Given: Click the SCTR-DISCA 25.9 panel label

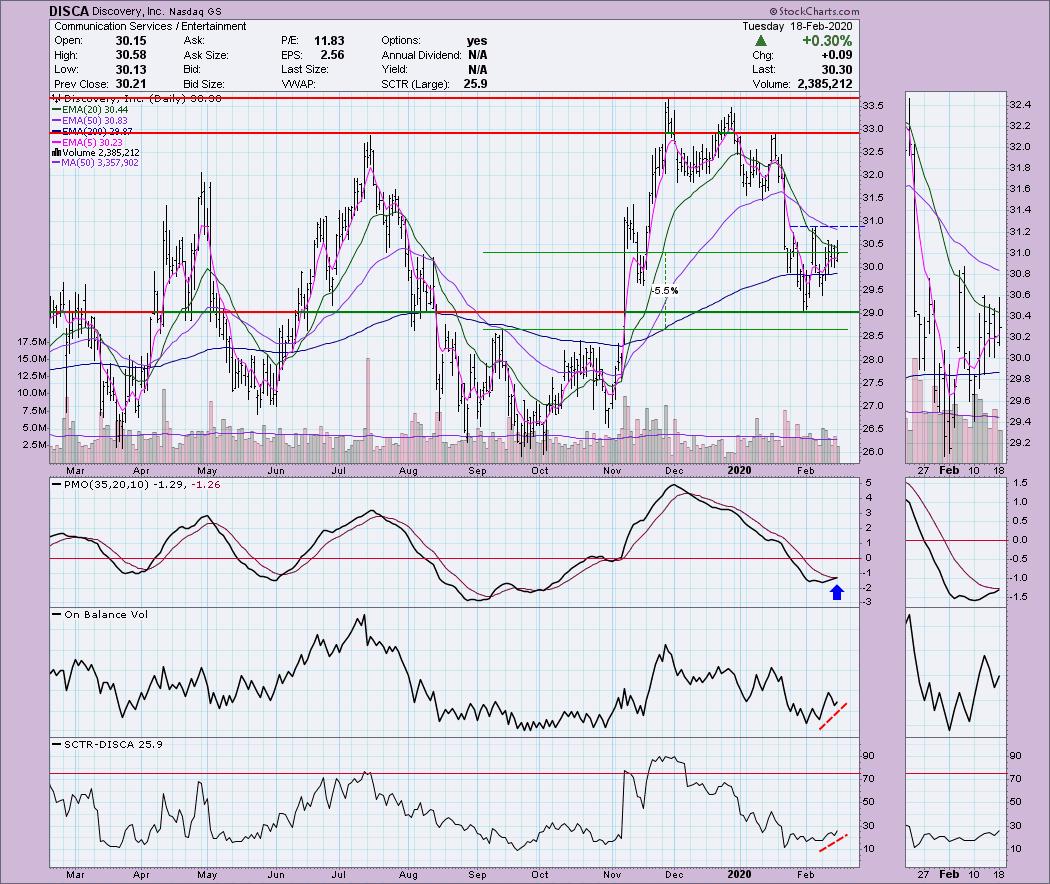Looking at the screenshot, I should [x=113, y=744].
